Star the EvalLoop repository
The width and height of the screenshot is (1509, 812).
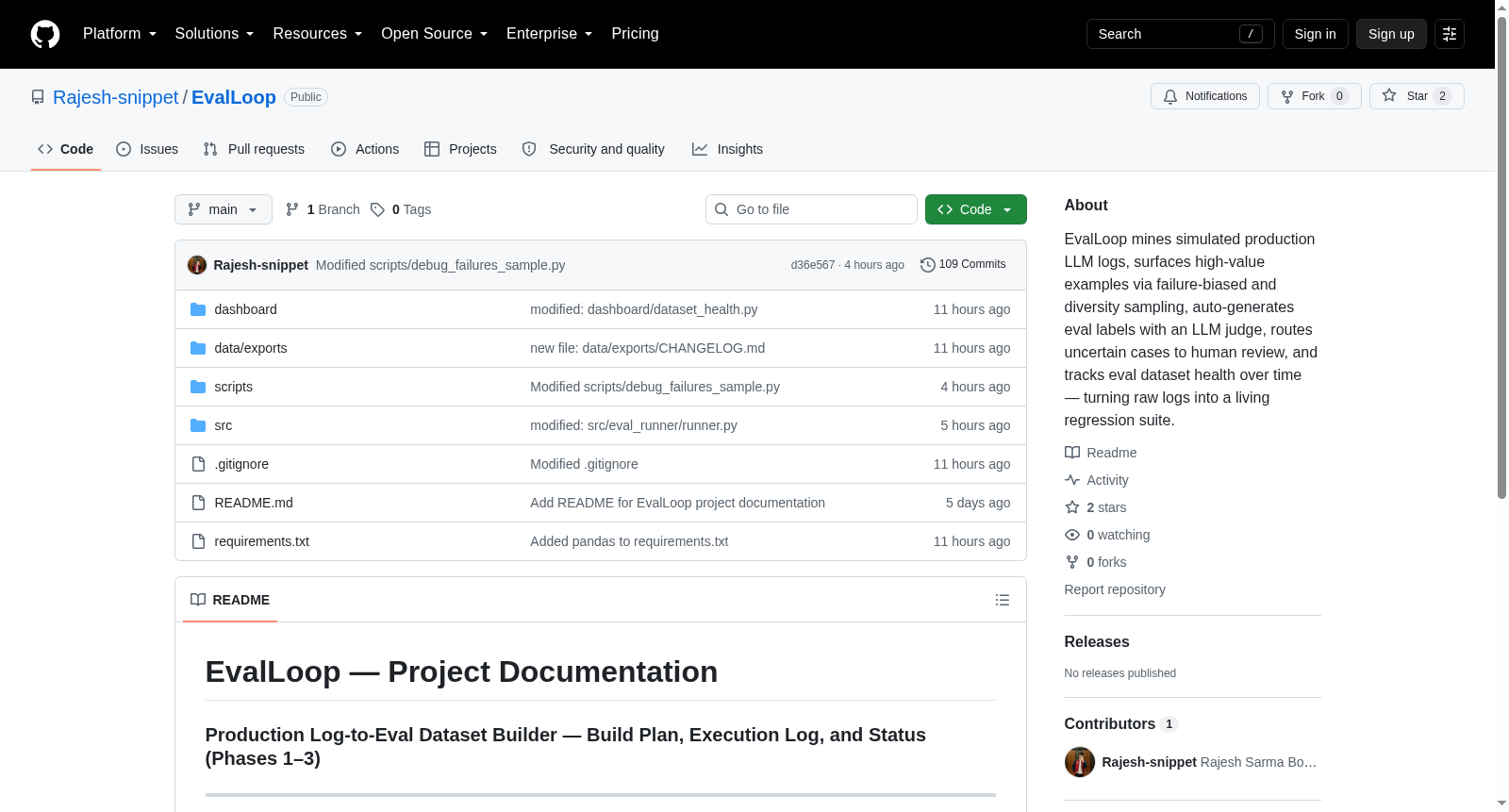[1417, 96]
